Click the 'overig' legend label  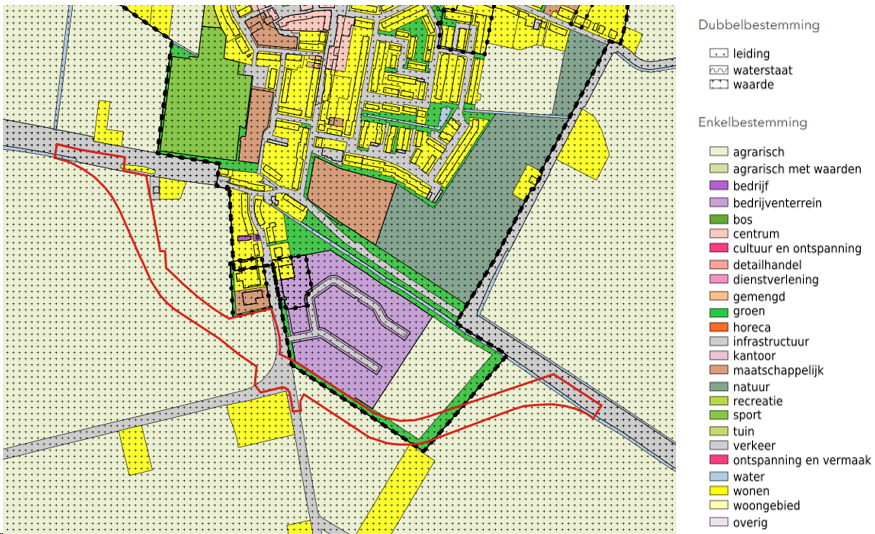(x=750, y=522)
